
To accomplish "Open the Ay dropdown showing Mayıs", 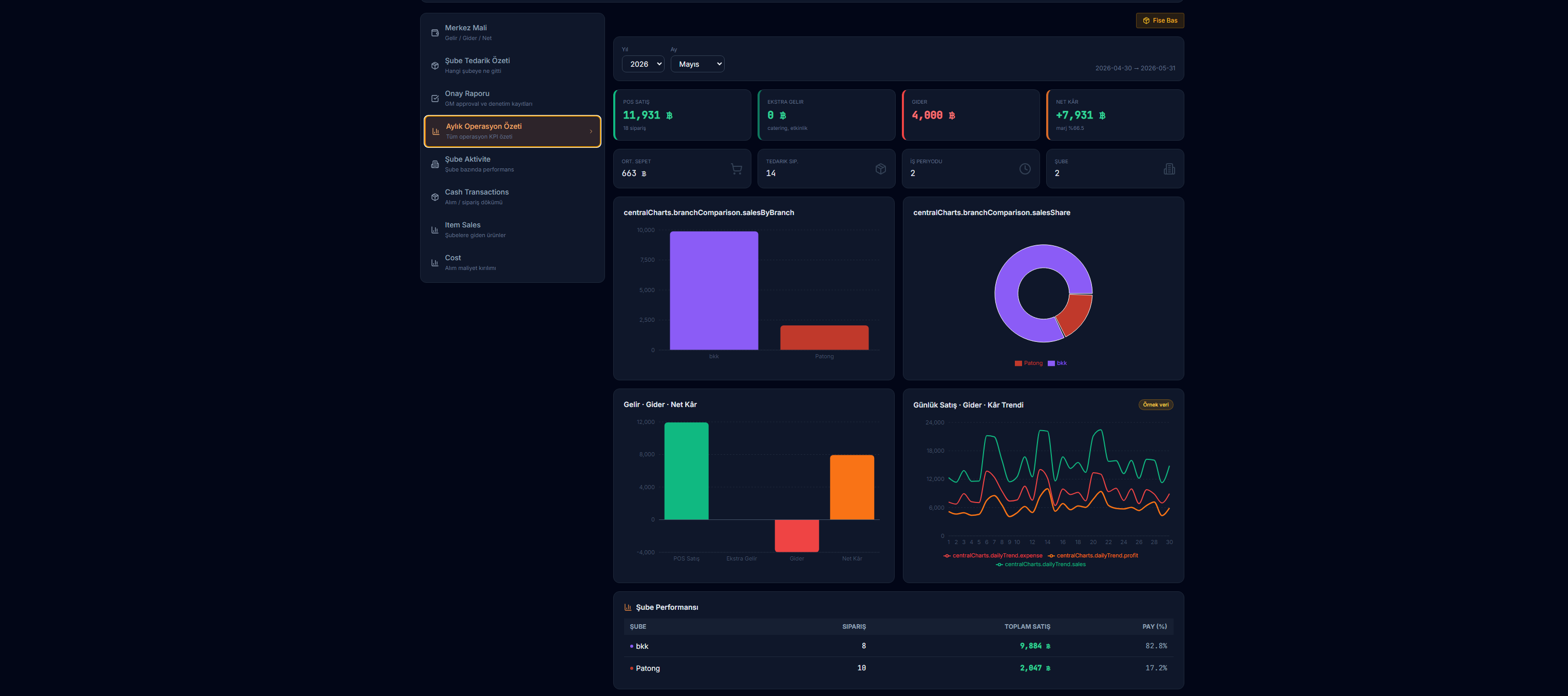I will pos(697,64).
